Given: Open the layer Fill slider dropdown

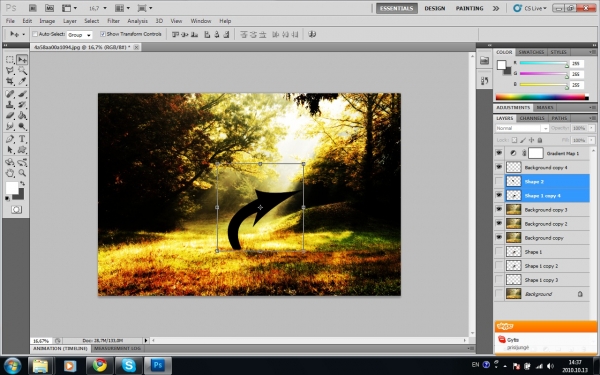Looking at the screenshot, I should (592, 140).
